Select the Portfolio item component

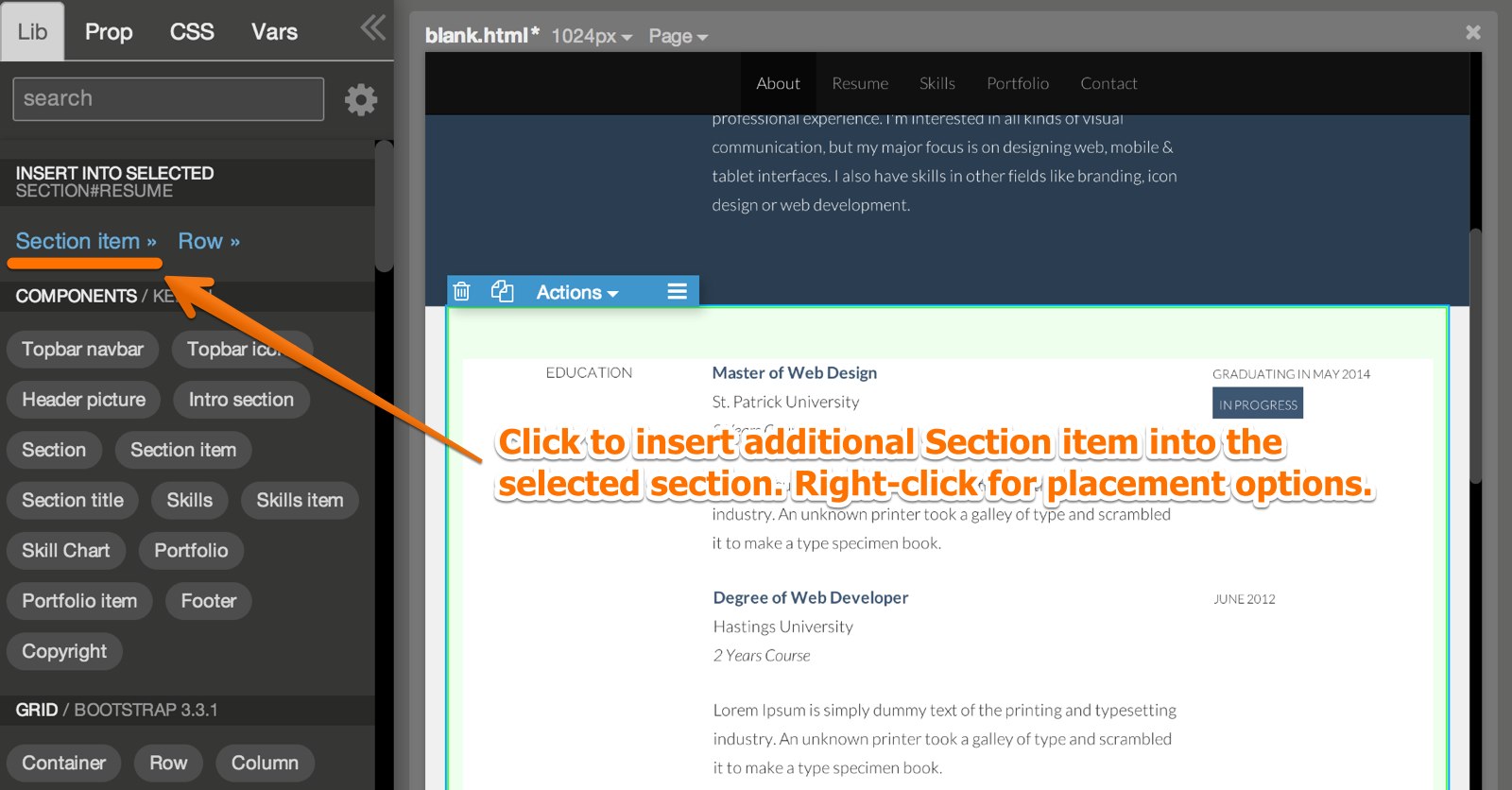(79, 601)
